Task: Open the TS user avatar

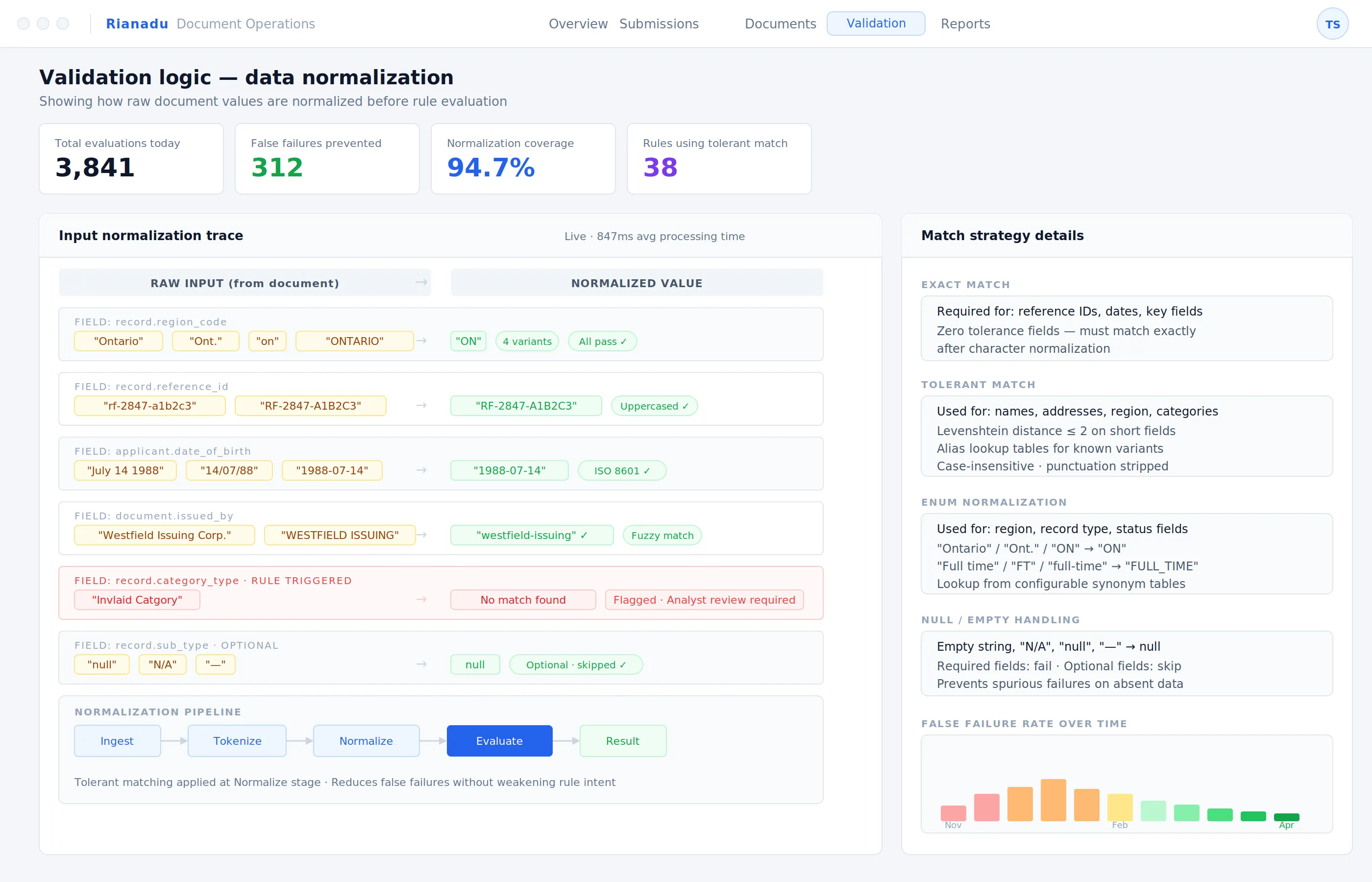Action: pyautogui.click(x=1332, y=24)
